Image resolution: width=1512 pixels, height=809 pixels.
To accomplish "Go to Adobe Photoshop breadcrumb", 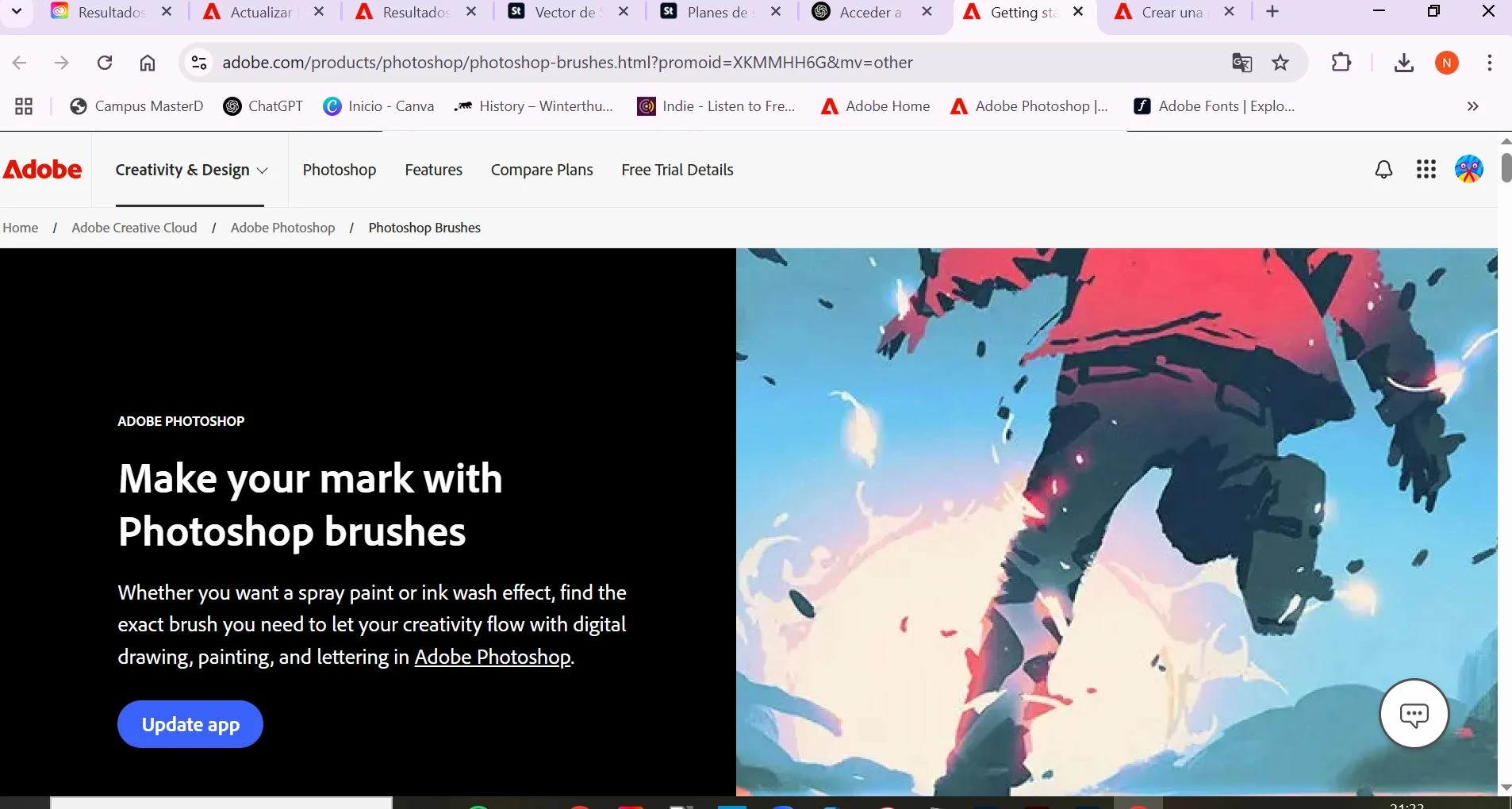I will click(282, 228).
